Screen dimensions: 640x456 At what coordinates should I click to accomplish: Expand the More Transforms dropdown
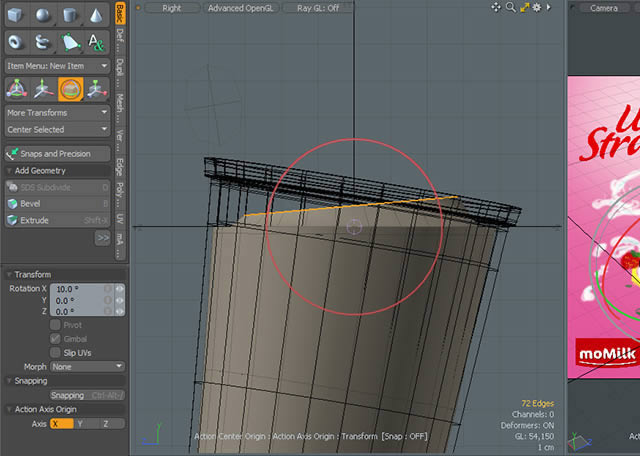[57, 113]
